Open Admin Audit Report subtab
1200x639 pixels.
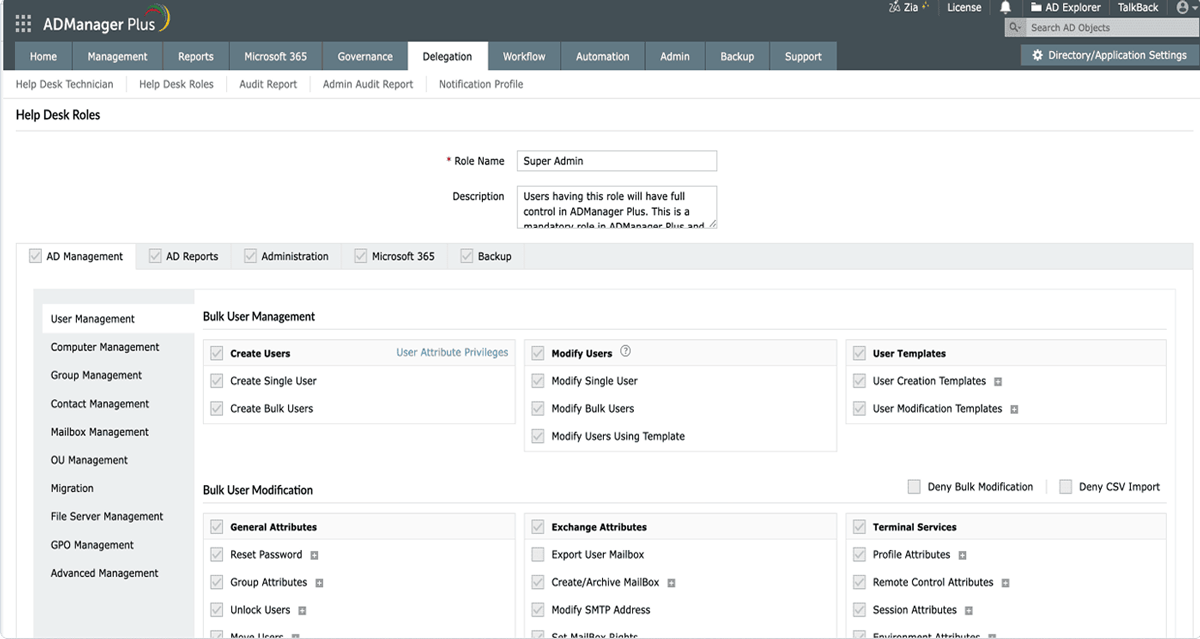pyautogui.click(x=368, y=84)
